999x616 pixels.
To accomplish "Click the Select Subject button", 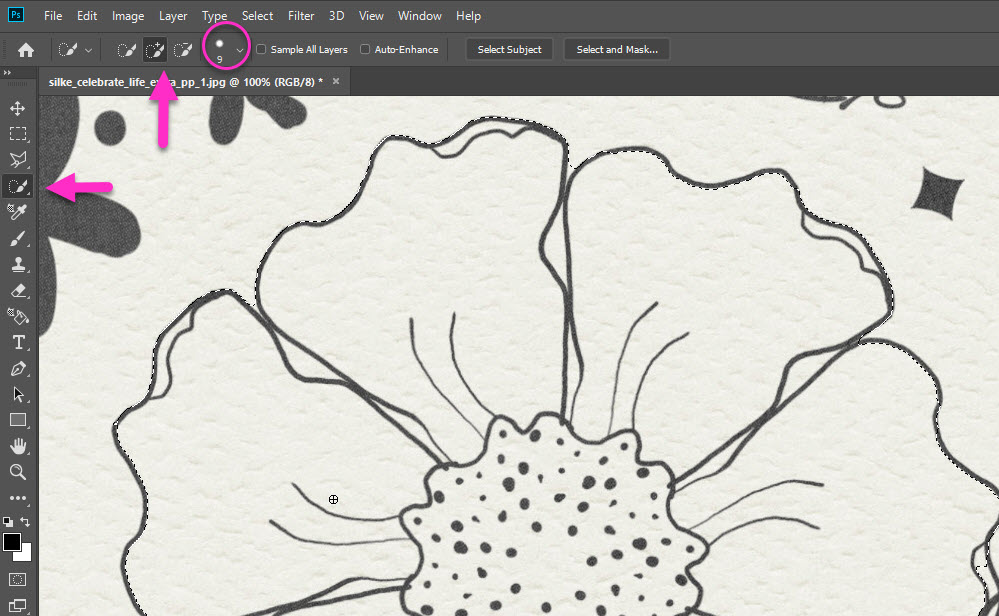I will (x=509, y=49).
